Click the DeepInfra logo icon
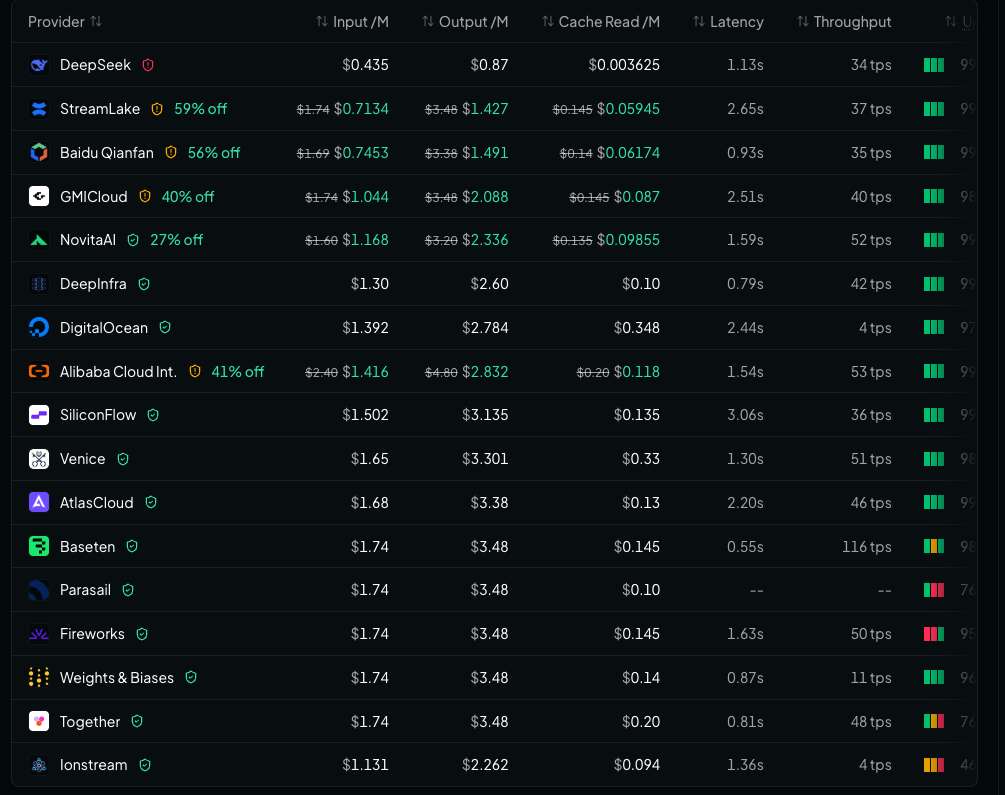This screenshot has width=1005, height=795. [x=39, y=284]
